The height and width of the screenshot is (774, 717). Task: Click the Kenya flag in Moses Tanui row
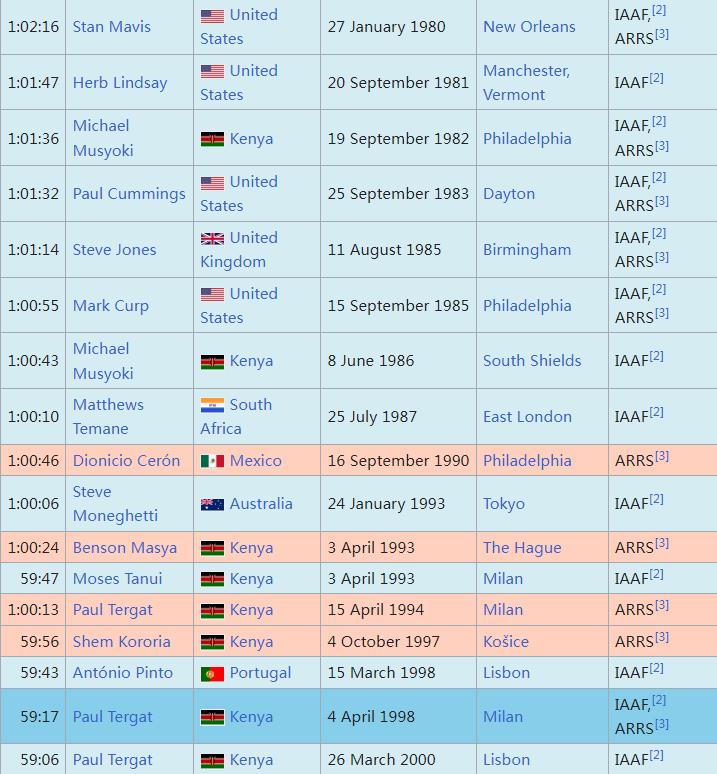point(212,579)
